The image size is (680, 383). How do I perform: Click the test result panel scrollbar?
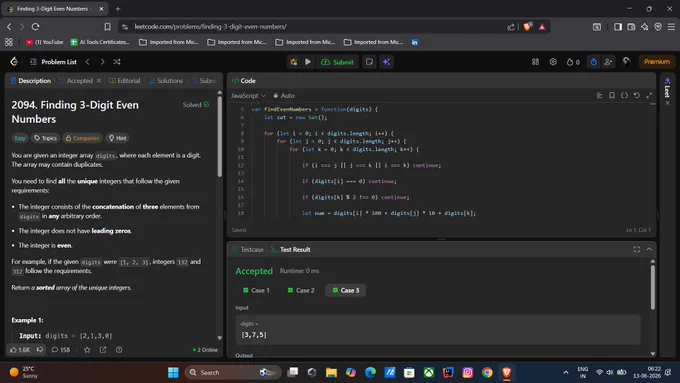[x=653, y=287]
